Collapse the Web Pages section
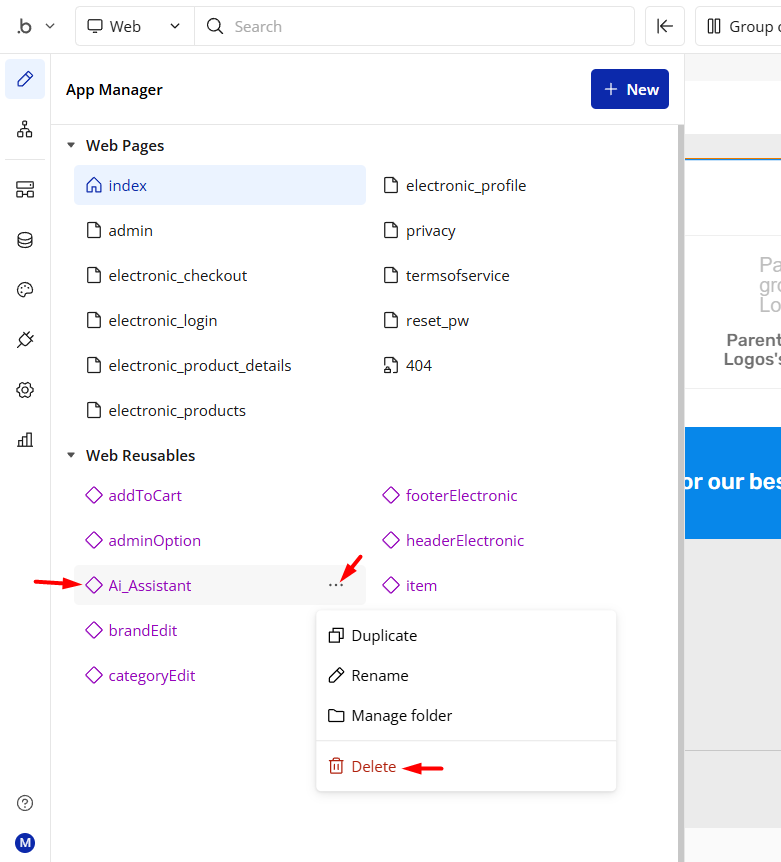781x862 pixels. pyautogui.click(x=71, y=146)
